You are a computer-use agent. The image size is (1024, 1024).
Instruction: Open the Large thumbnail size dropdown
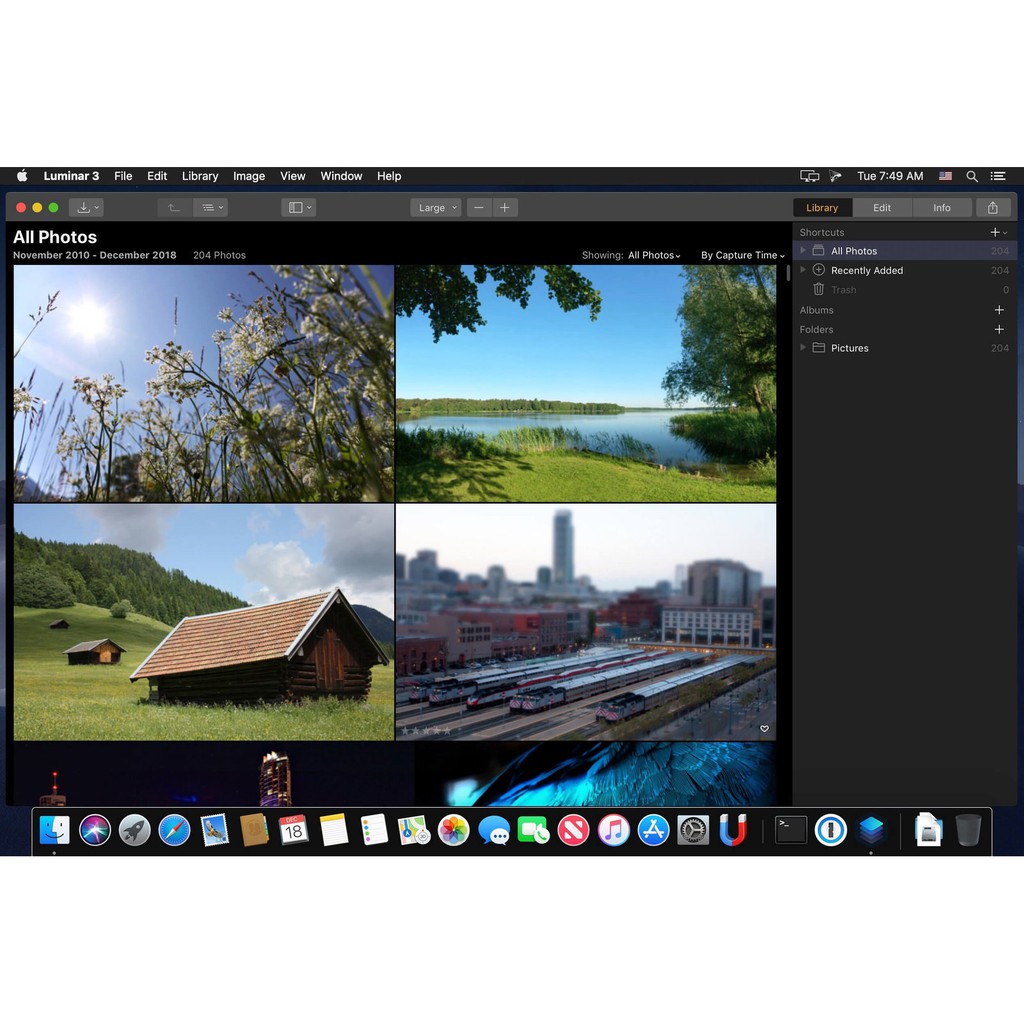pyautogui.click(x=436, y=208)
